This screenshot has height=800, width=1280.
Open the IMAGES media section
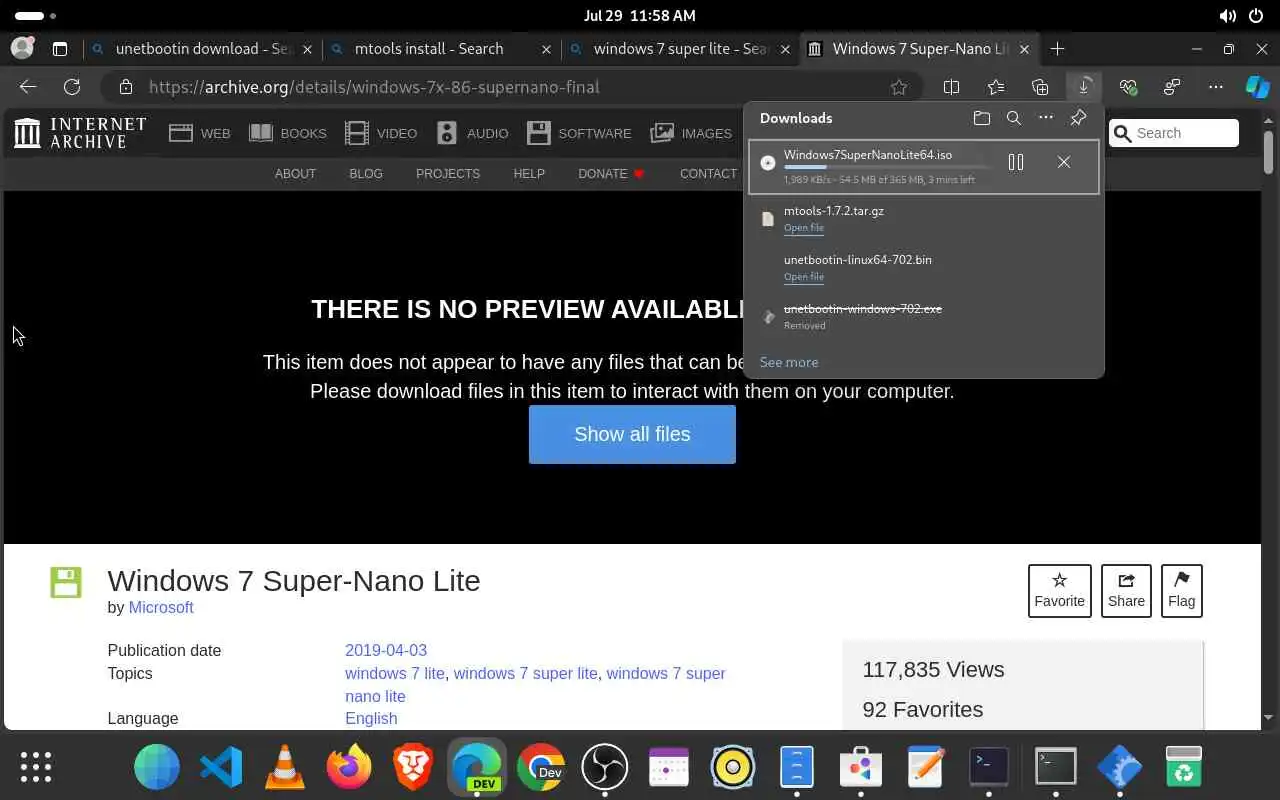point(691,133)
